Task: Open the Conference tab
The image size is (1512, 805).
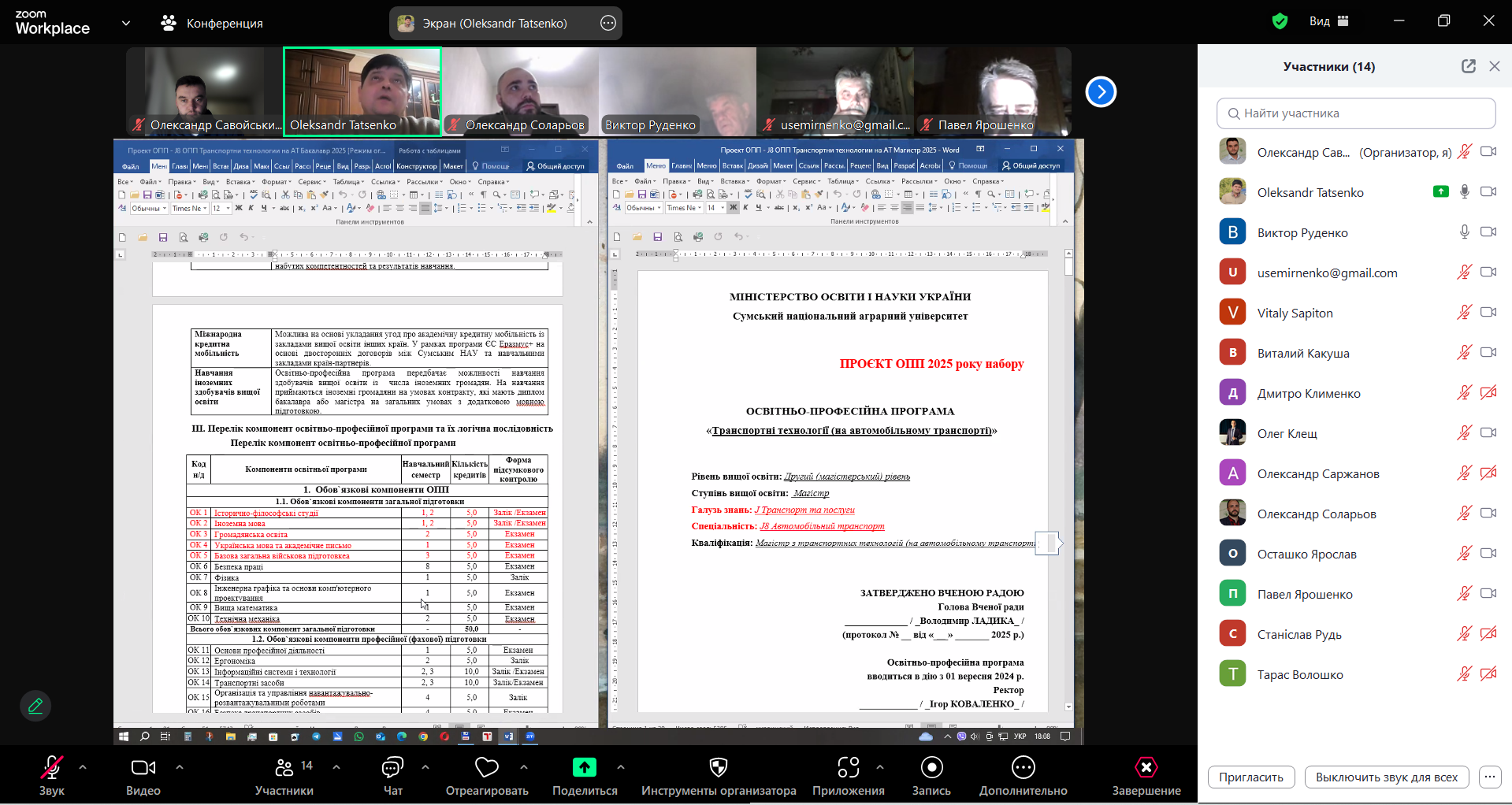Action: 212,23
